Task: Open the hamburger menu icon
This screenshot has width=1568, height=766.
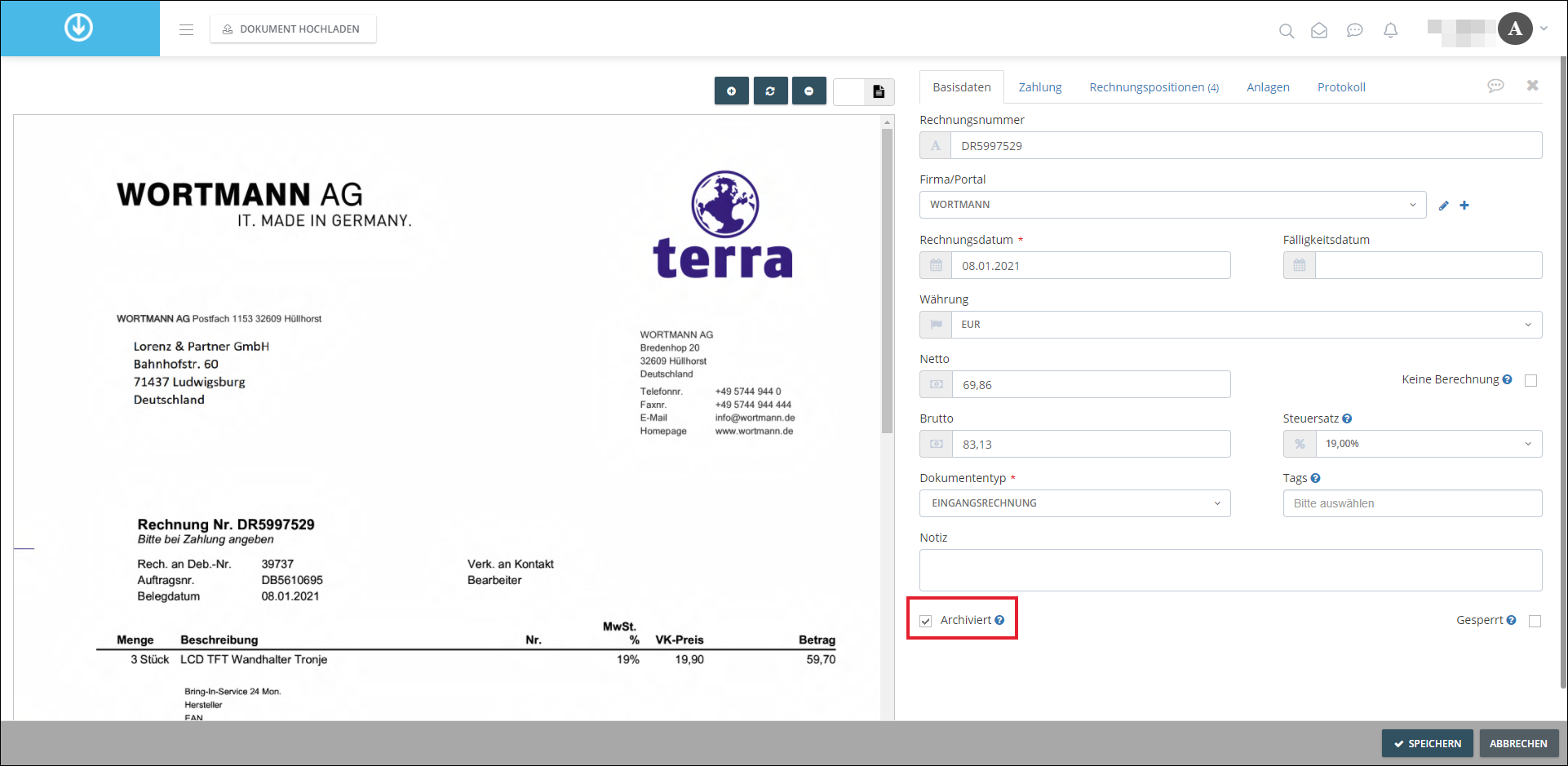Action: click(x=187, y=29)
